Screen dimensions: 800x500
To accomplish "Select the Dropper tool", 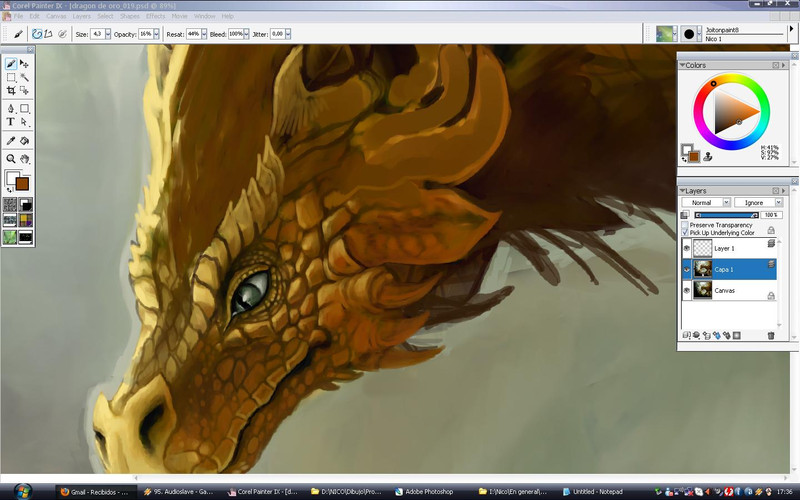I will tap(11, 141).
